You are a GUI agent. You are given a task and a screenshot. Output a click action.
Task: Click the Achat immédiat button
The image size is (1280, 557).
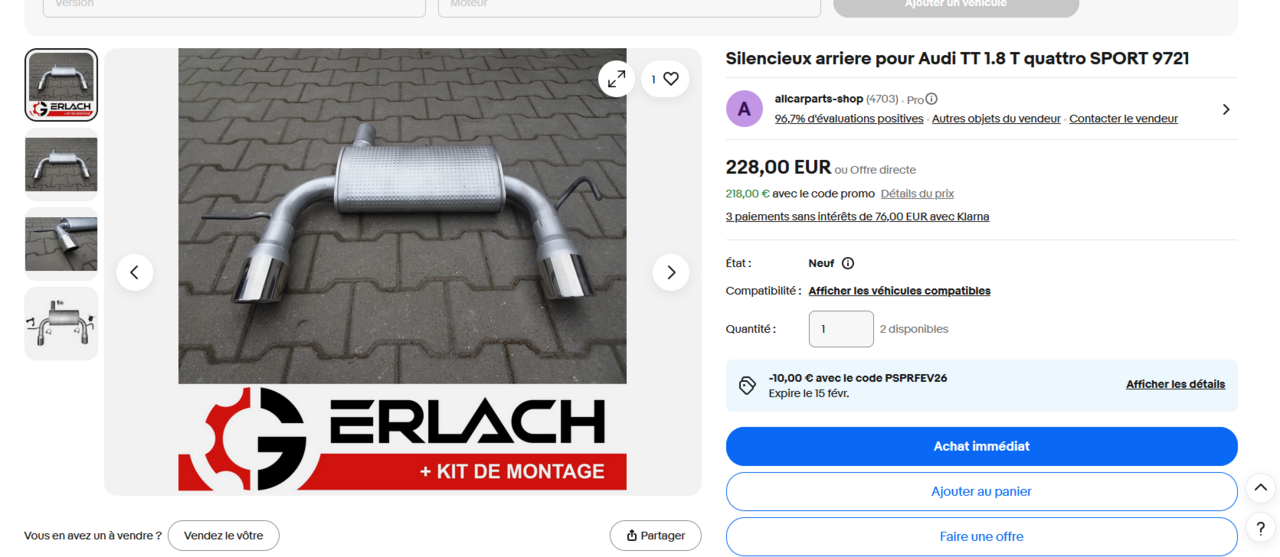click(x=982, y=446)
